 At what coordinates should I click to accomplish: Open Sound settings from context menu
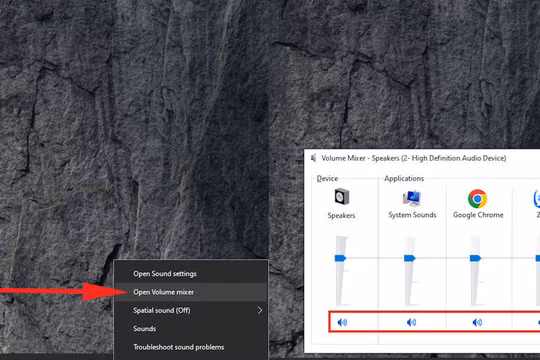(x=191, y=274)
